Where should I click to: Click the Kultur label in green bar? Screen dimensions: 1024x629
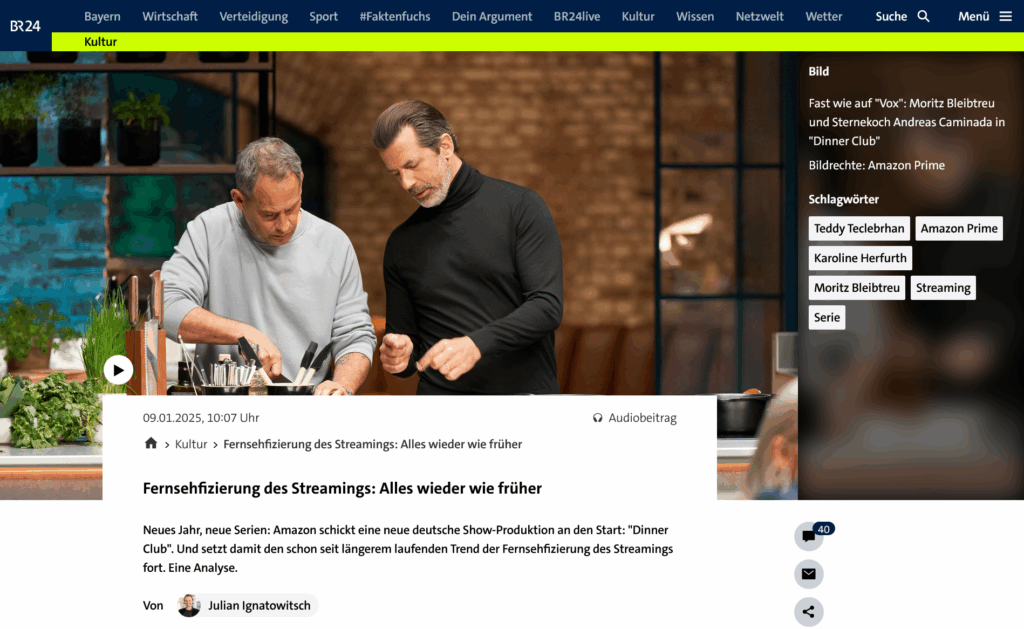point(101,42)
